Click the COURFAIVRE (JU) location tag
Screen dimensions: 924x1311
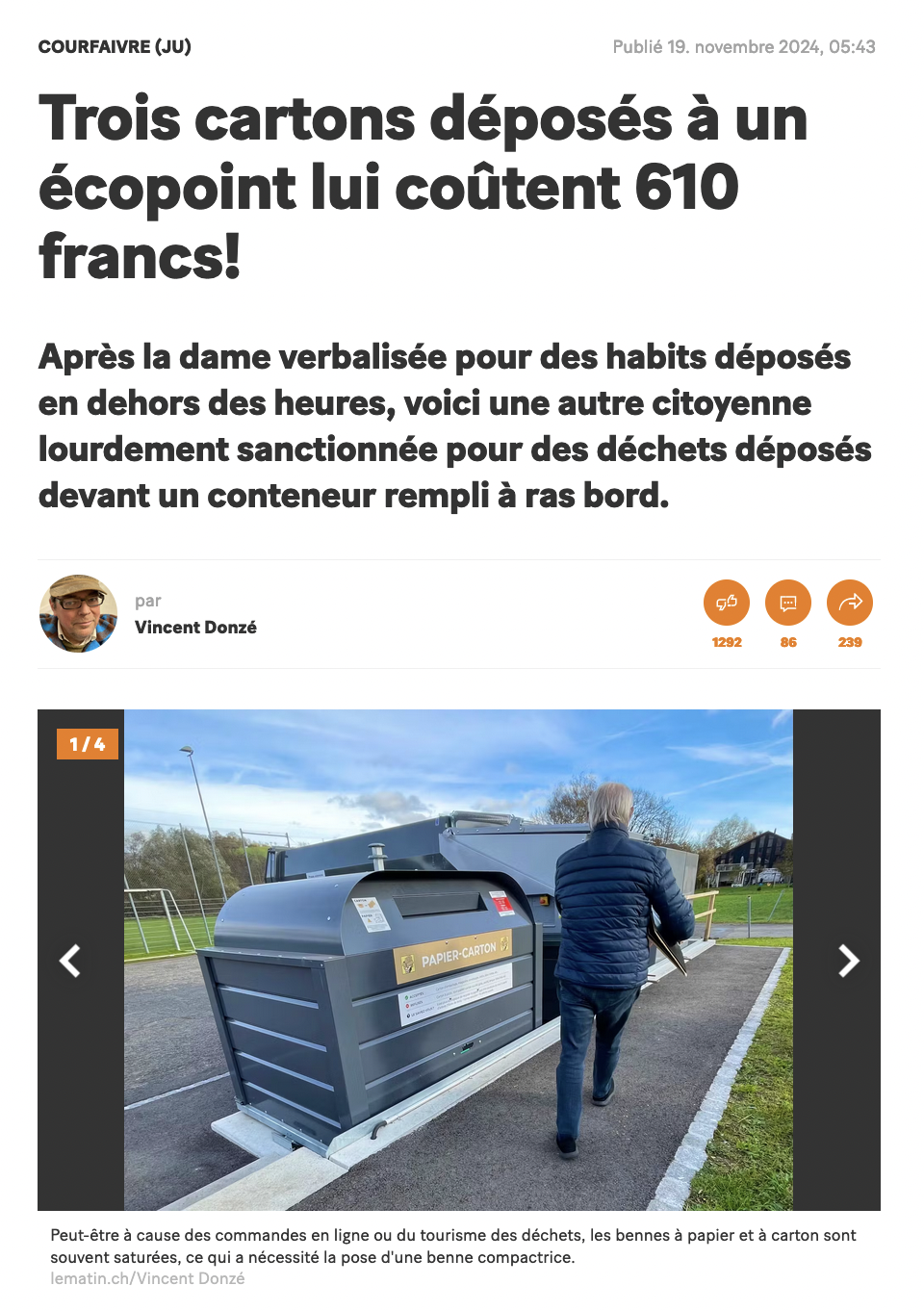click(115, 46)
